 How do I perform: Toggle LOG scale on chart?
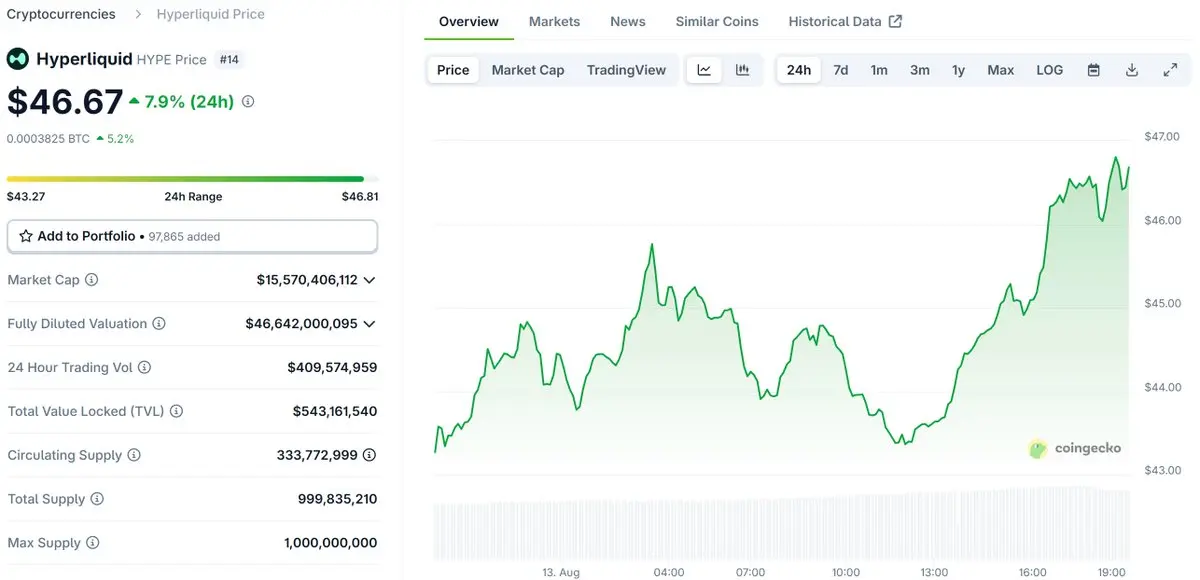[1050, 70]
